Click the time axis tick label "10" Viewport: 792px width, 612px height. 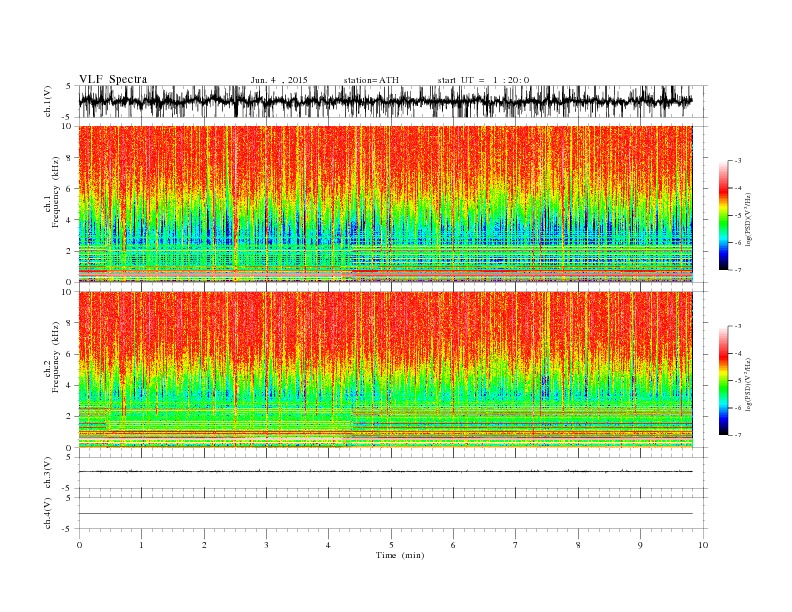[703, 545]
